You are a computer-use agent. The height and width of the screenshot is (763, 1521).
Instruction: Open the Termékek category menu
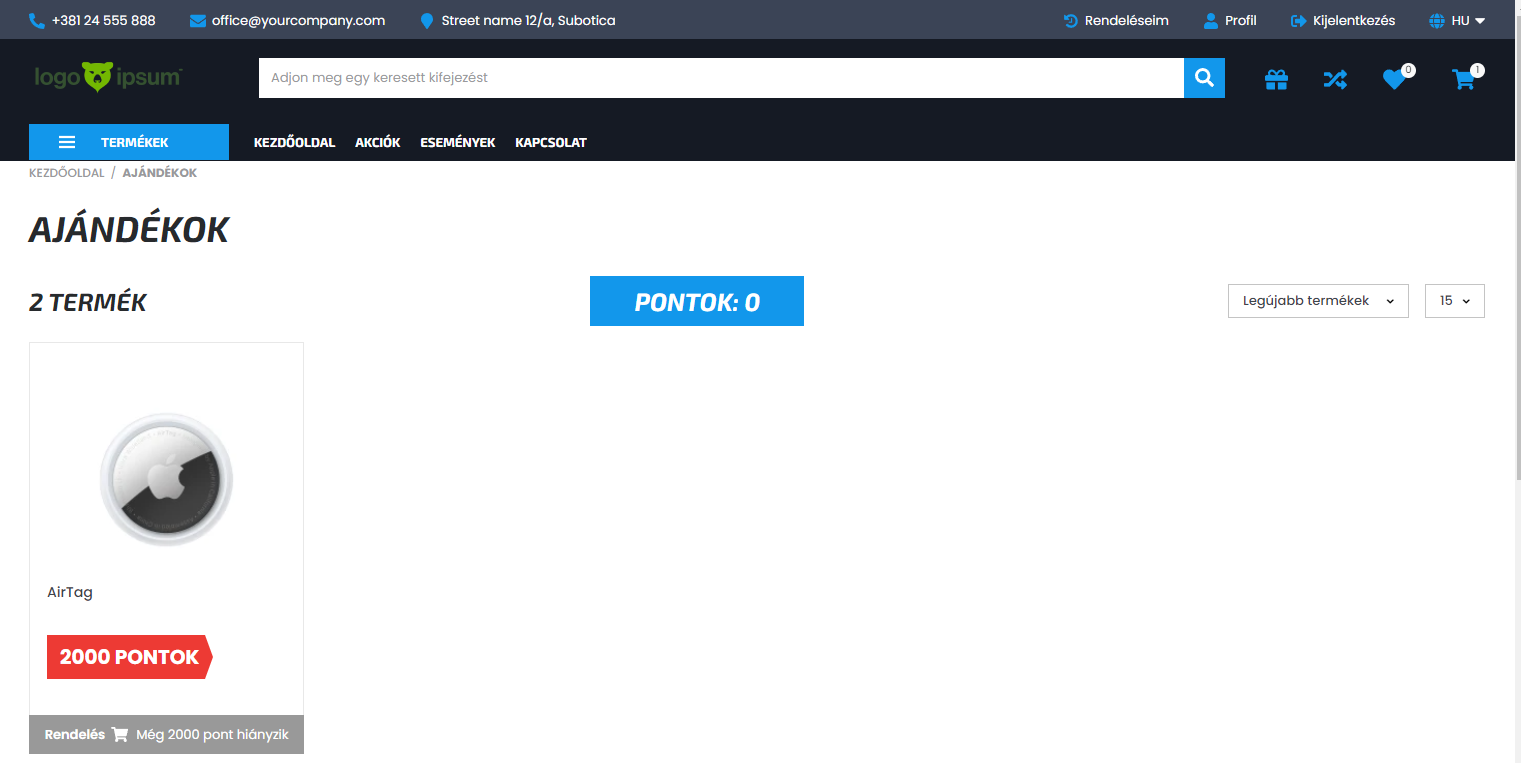129,142
